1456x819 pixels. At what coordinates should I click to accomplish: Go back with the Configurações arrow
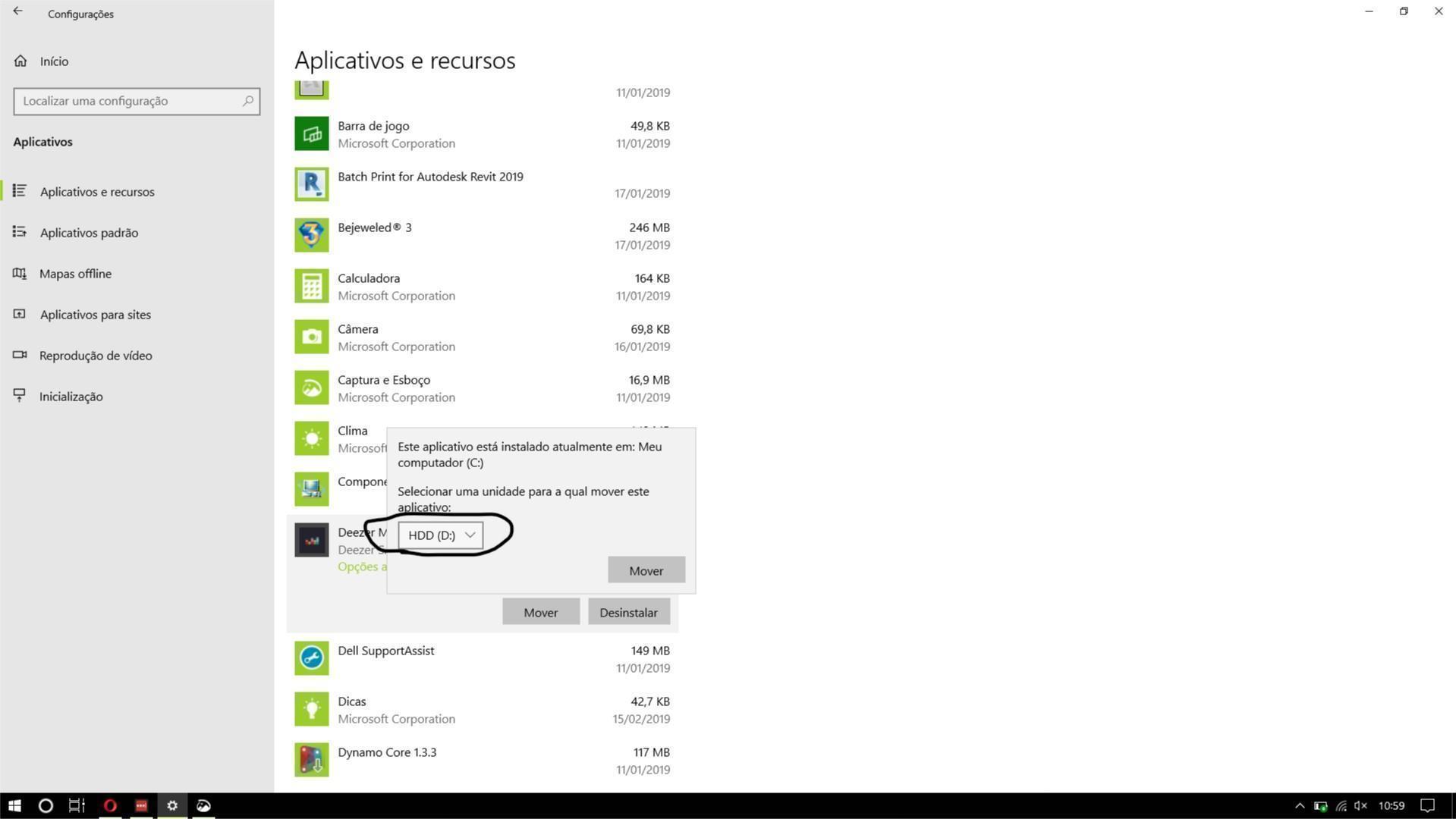17,11
